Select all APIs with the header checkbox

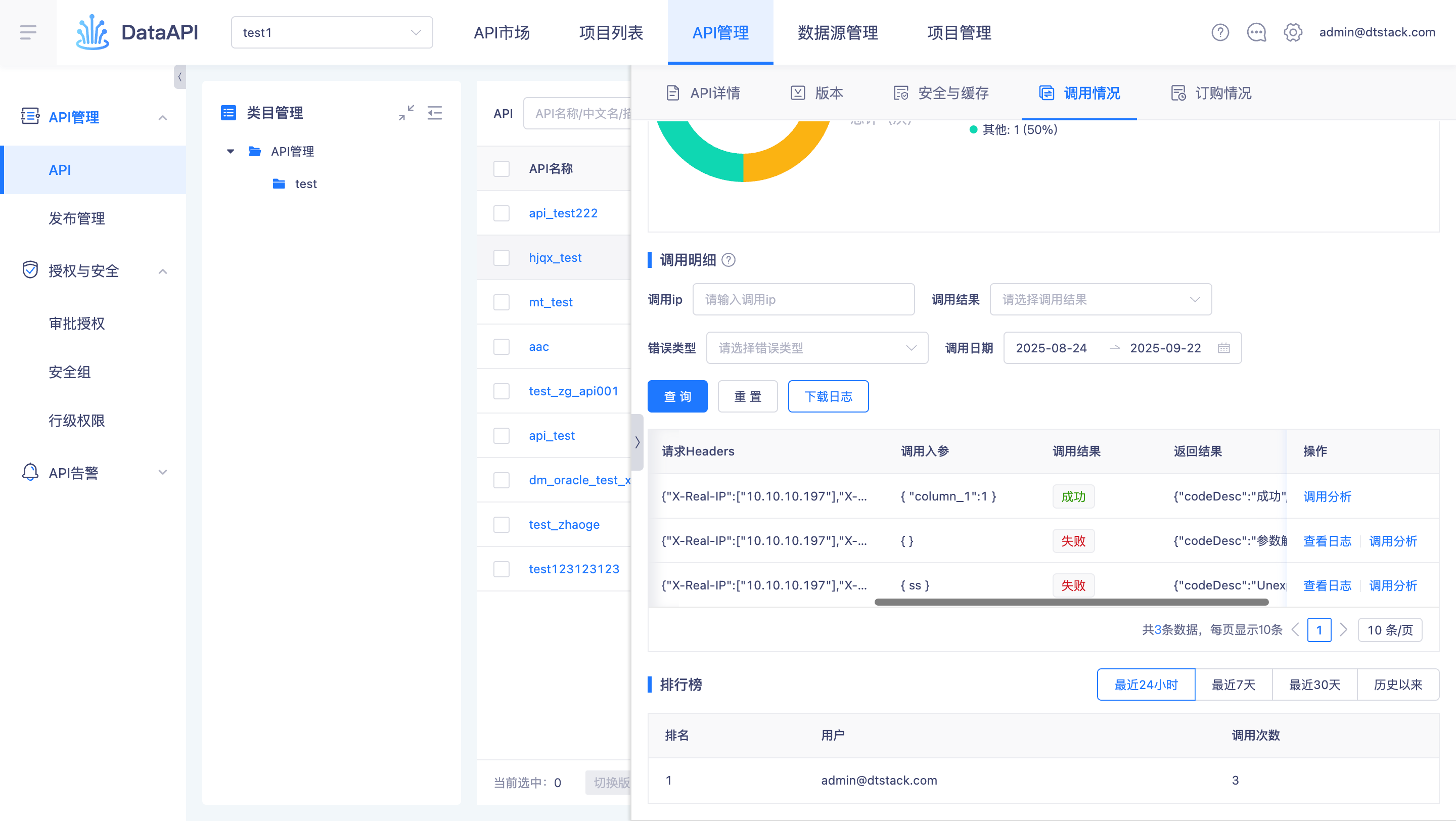pyautogui.click(x=502, y=168)
